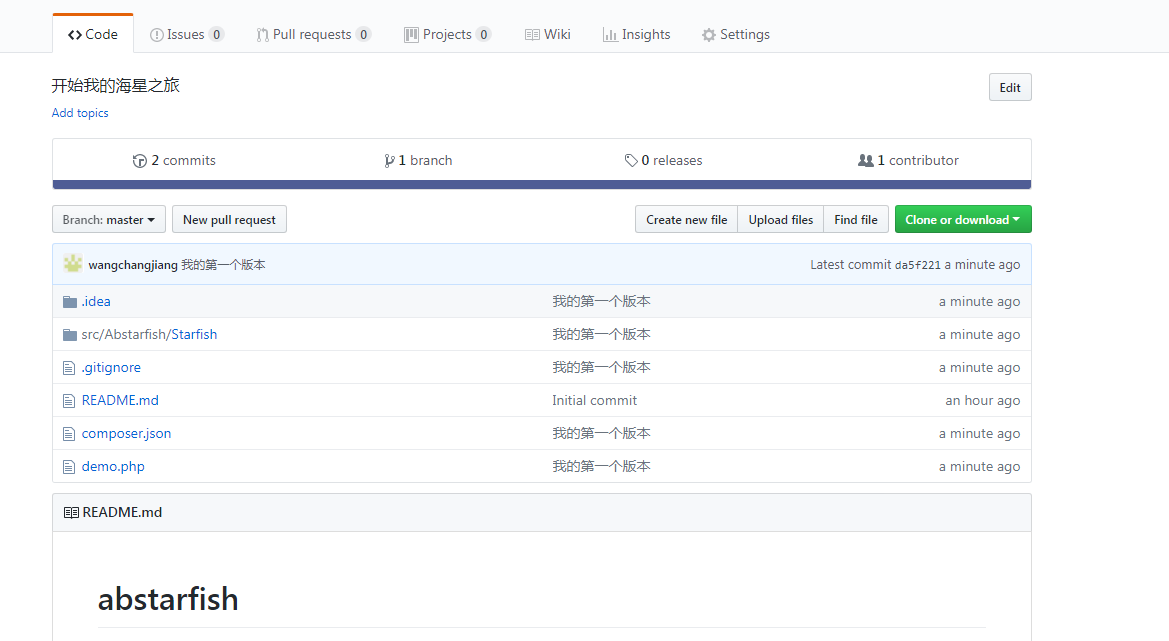Click the Settings gear icon
This screenshot has height=641, width=1169.
pyautogui.click(x=709, y=35)
